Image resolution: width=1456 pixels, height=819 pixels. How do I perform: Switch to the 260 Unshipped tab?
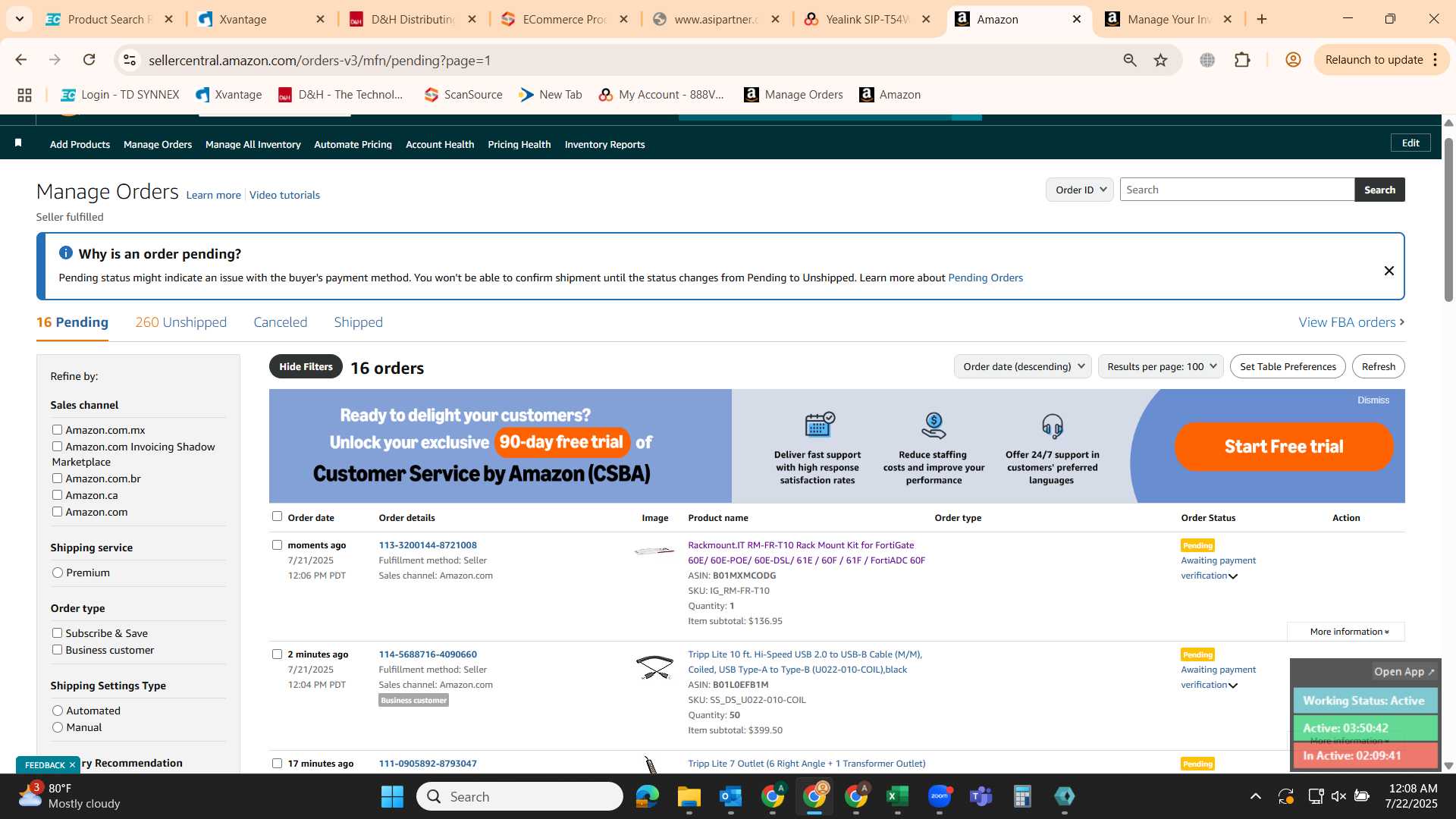click(180, 322)
